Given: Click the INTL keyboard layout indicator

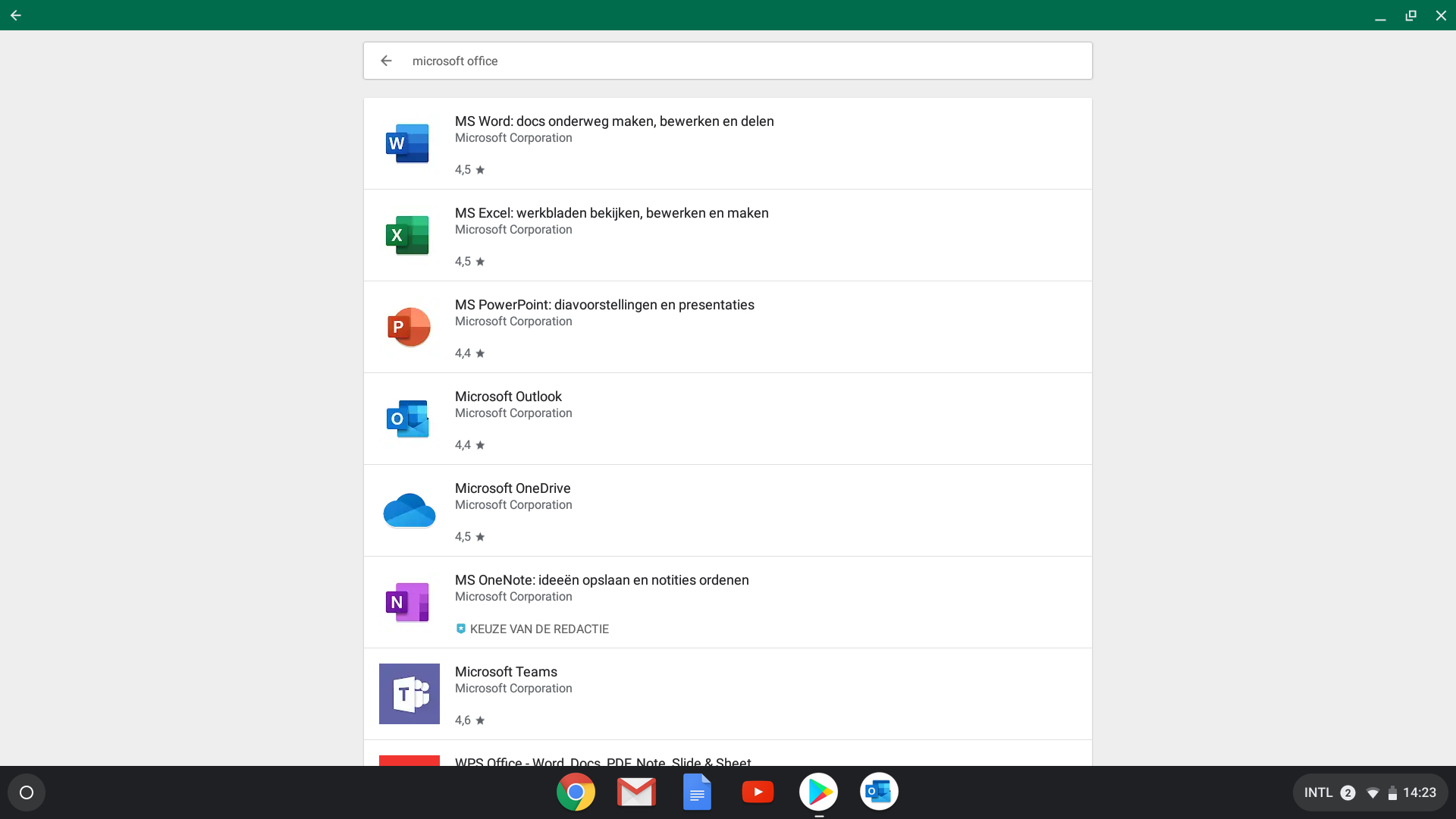Looking at the screenshot, I should 1318,792.
